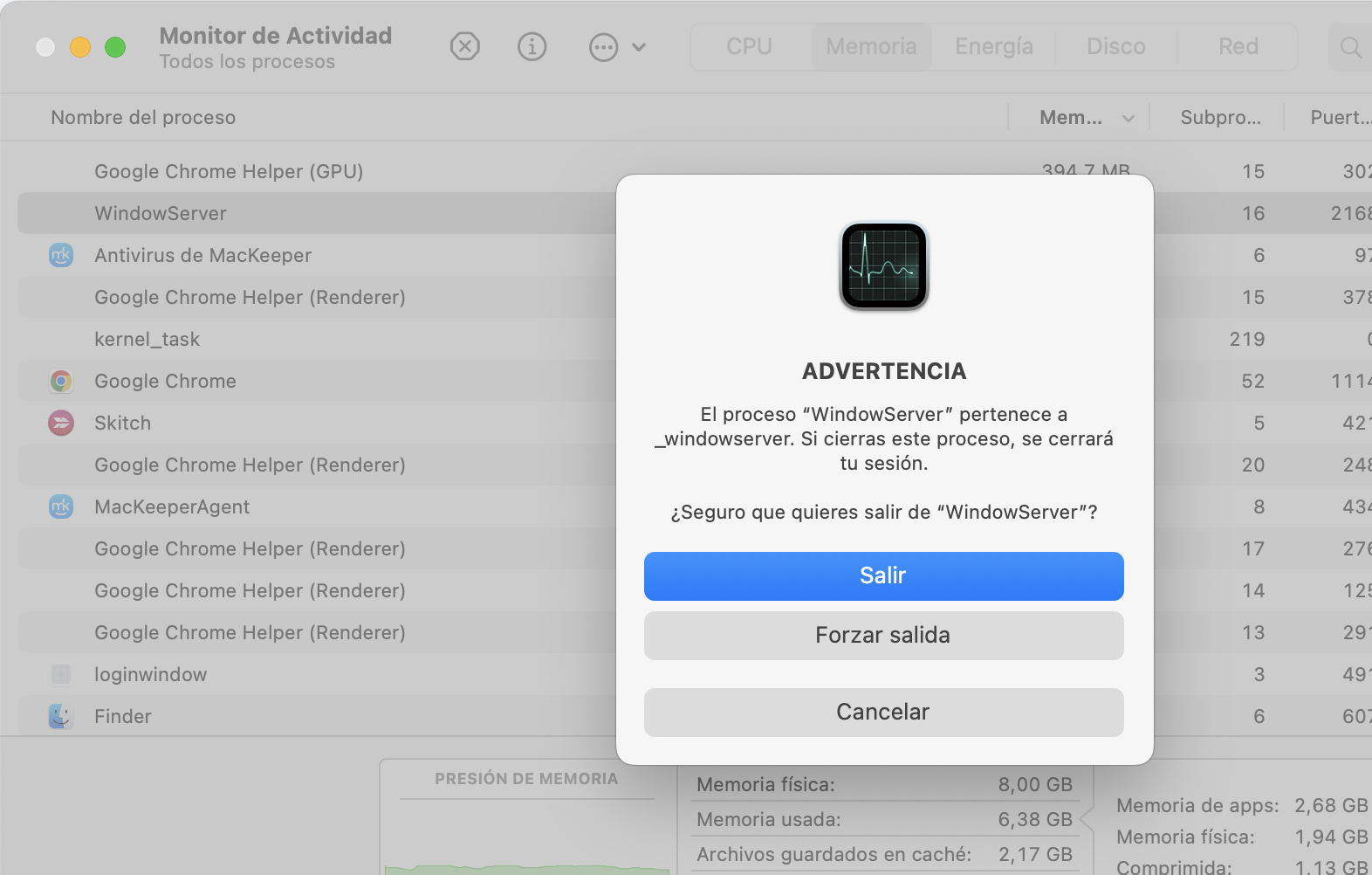Select the Skitch process name
Screen dimensions: 1372x875
[122, 423]
